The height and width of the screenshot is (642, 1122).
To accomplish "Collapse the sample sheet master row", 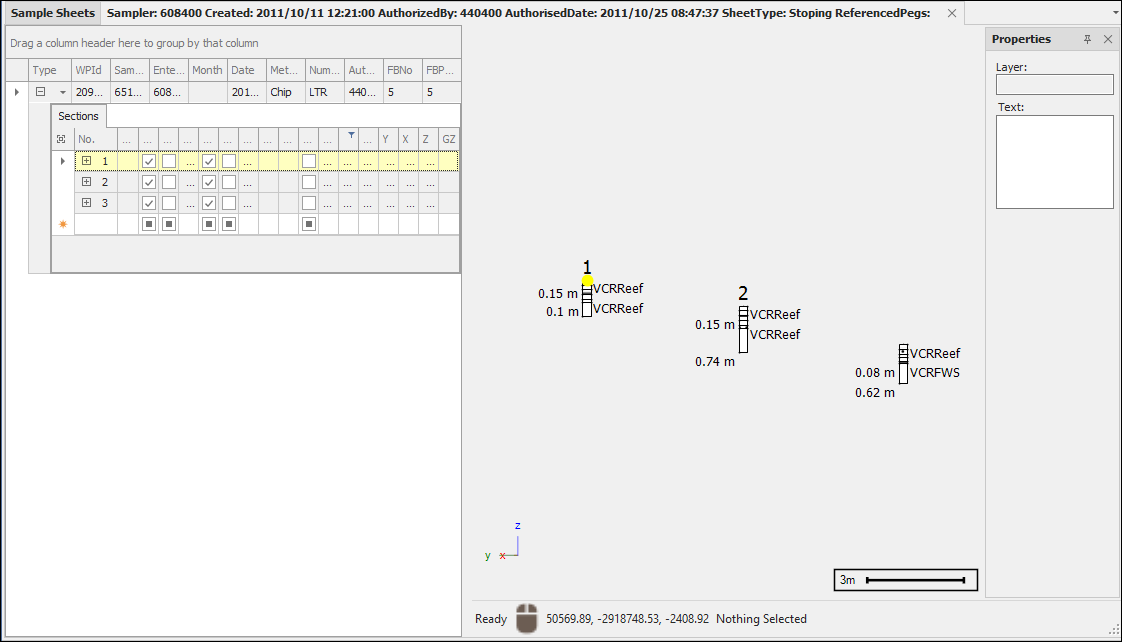I will pos(41,92).
